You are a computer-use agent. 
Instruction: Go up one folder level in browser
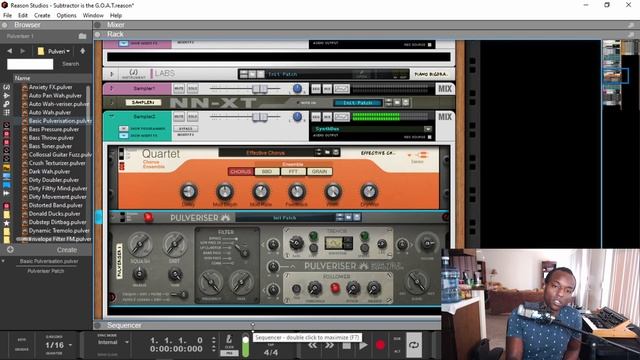click(x=83, y=51)
